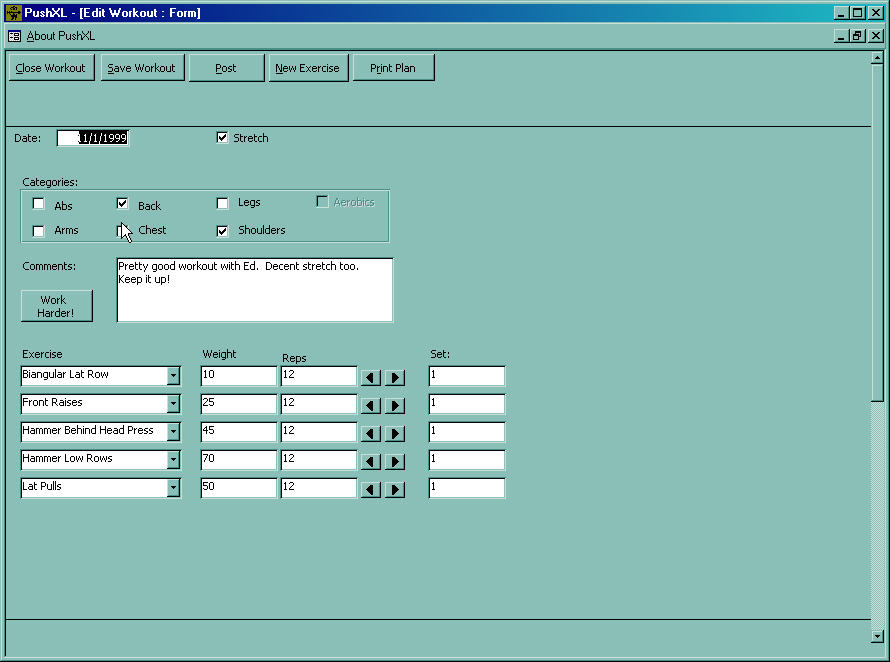Image resolution: width=890 pixels, height=662 pixels.
Task: Open the Lat Pulls exercise dropdown
Action: (x=173, y=488)
